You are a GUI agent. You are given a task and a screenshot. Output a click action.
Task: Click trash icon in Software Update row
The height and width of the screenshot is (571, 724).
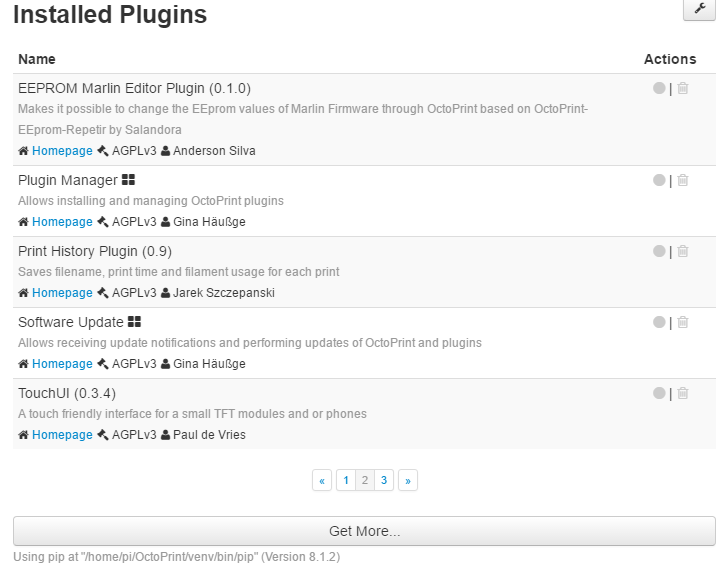click(x=683, y=322)
